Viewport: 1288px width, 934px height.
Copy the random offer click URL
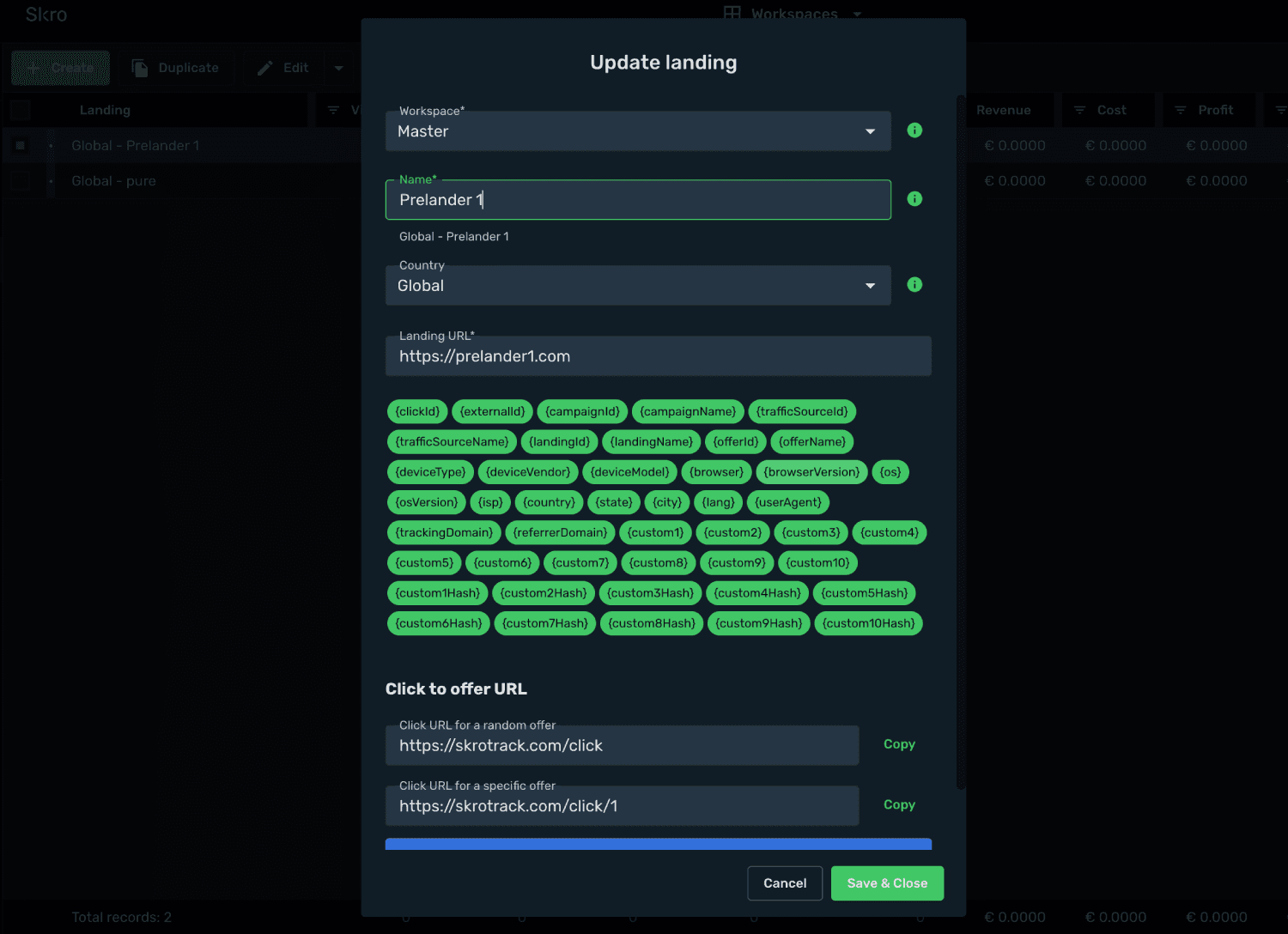[x=899, y=744]
